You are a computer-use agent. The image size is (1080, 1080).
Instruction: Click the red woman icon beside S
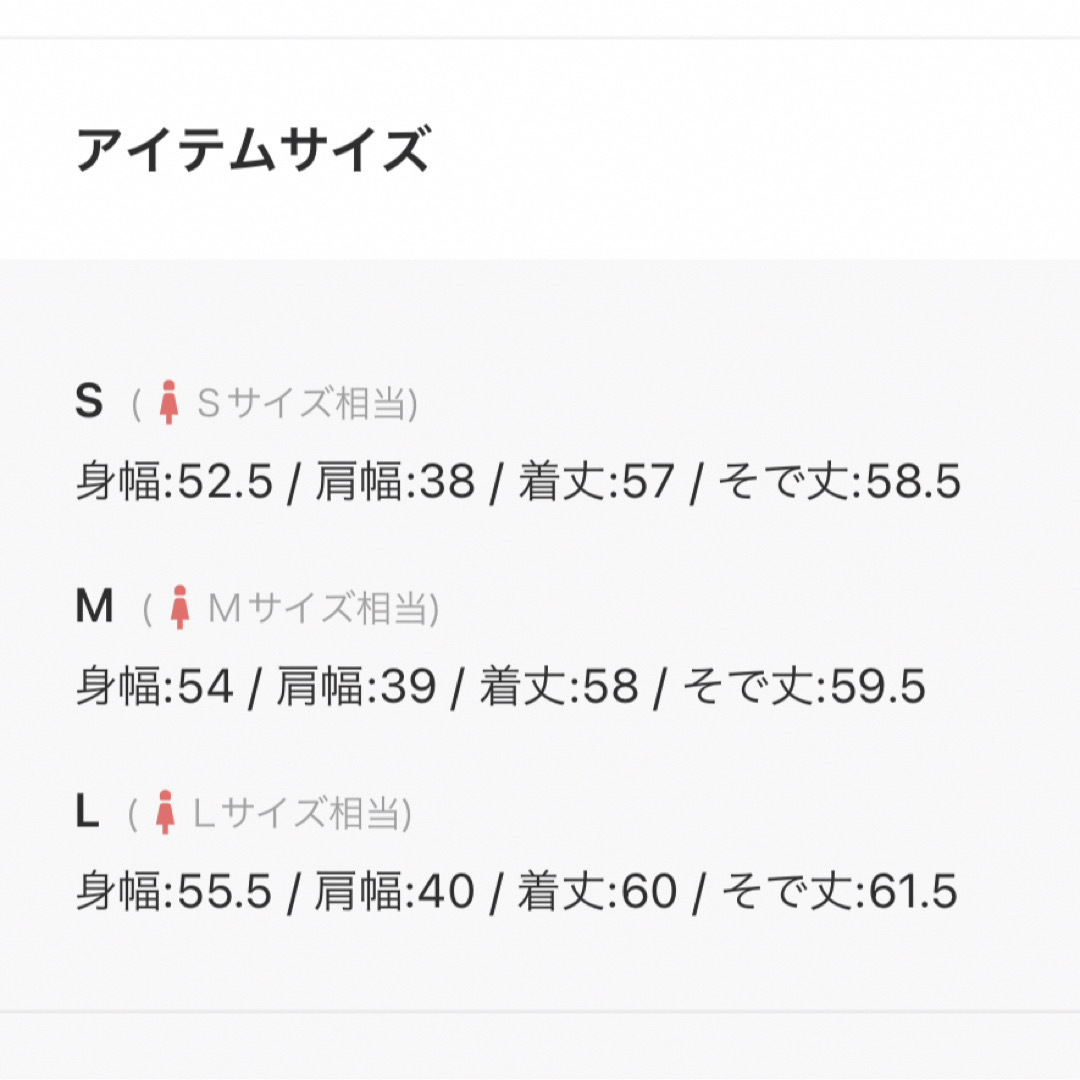tap(169, 402)
